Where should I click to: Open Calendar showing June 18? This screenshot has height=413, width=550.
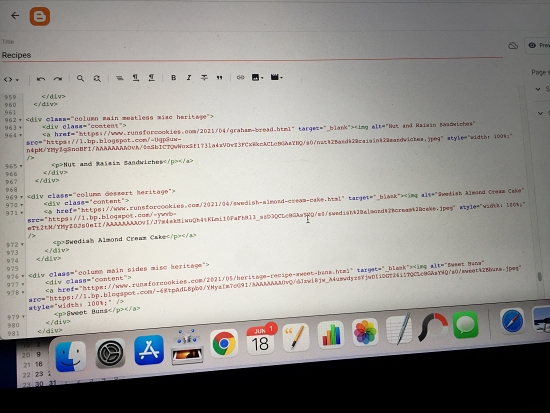pyautogui.click(x=260, y=340)
